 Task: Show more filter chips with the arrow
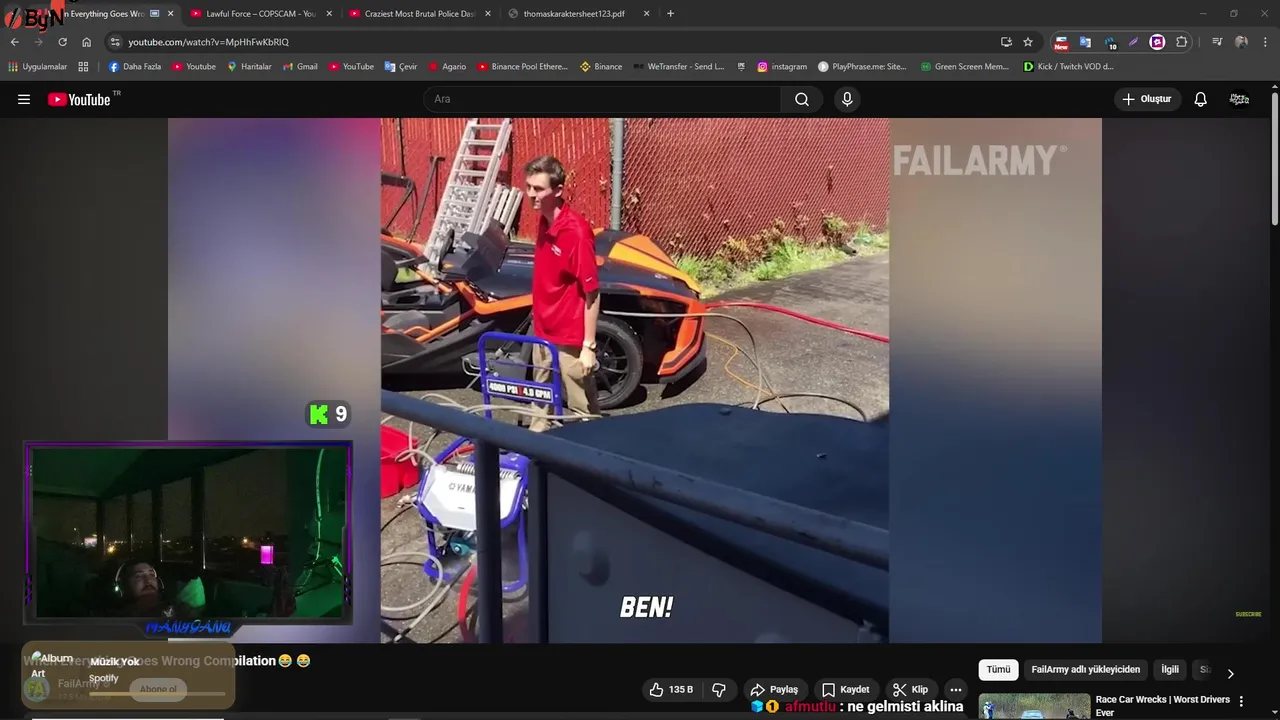[1230, 673]
